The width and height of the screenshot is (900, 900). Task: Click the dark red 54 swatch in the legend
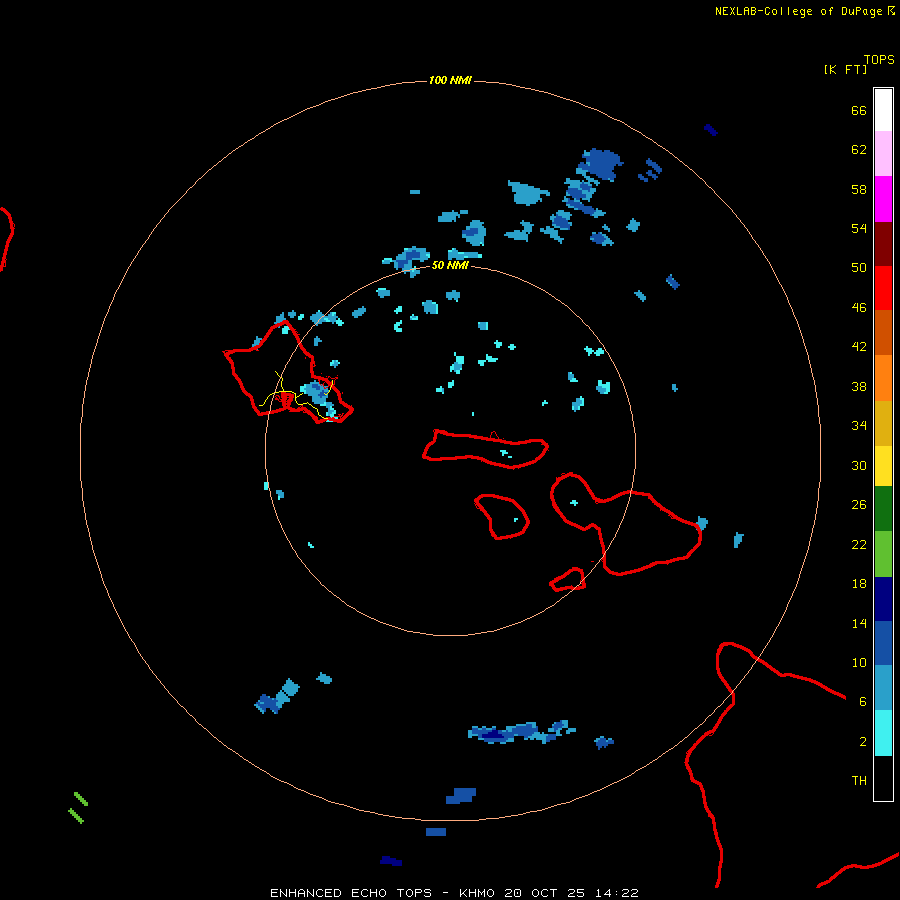[883, 243]
